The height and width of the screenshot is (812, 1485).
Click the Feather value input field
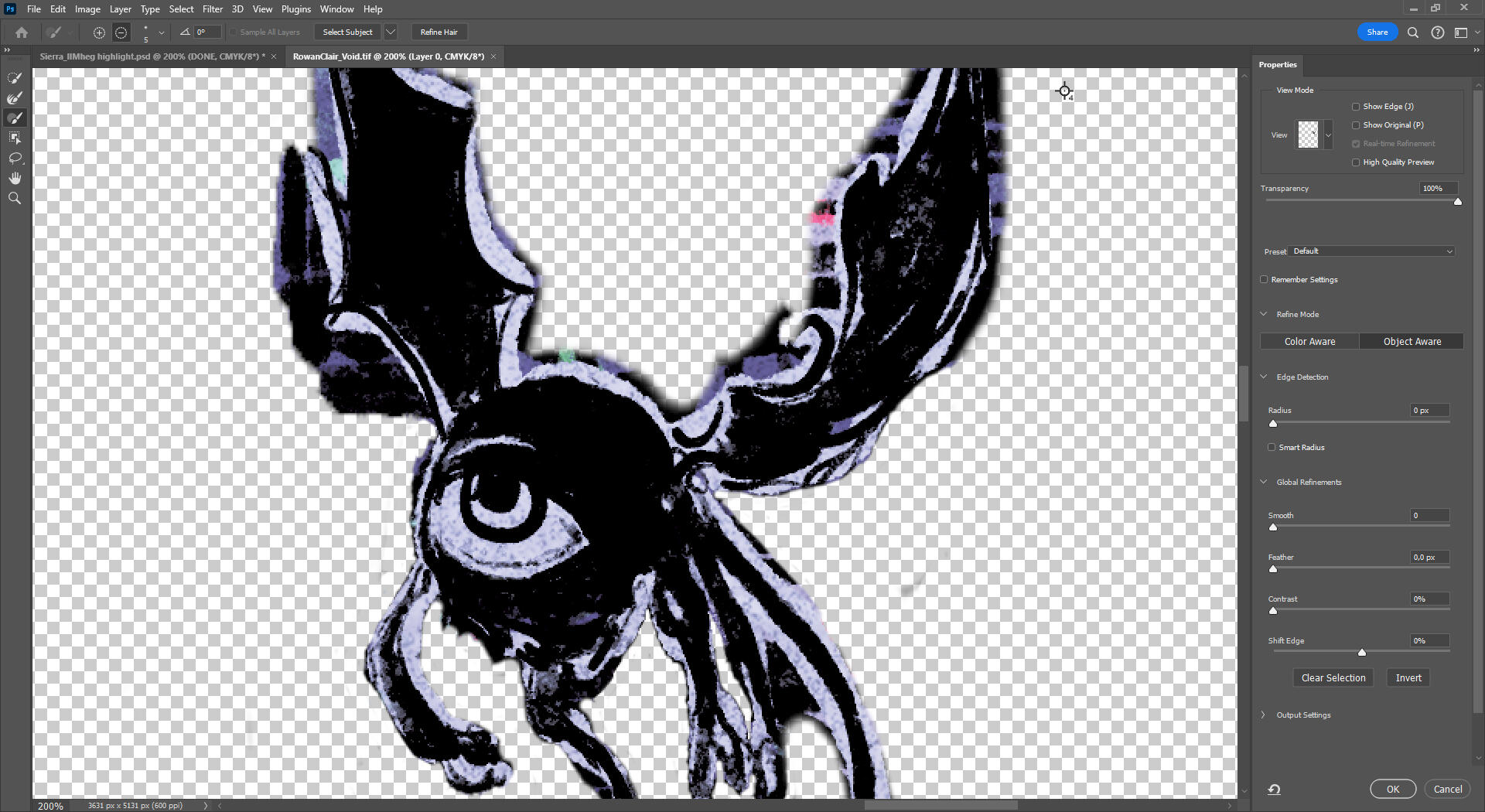tap(1429, 558)
